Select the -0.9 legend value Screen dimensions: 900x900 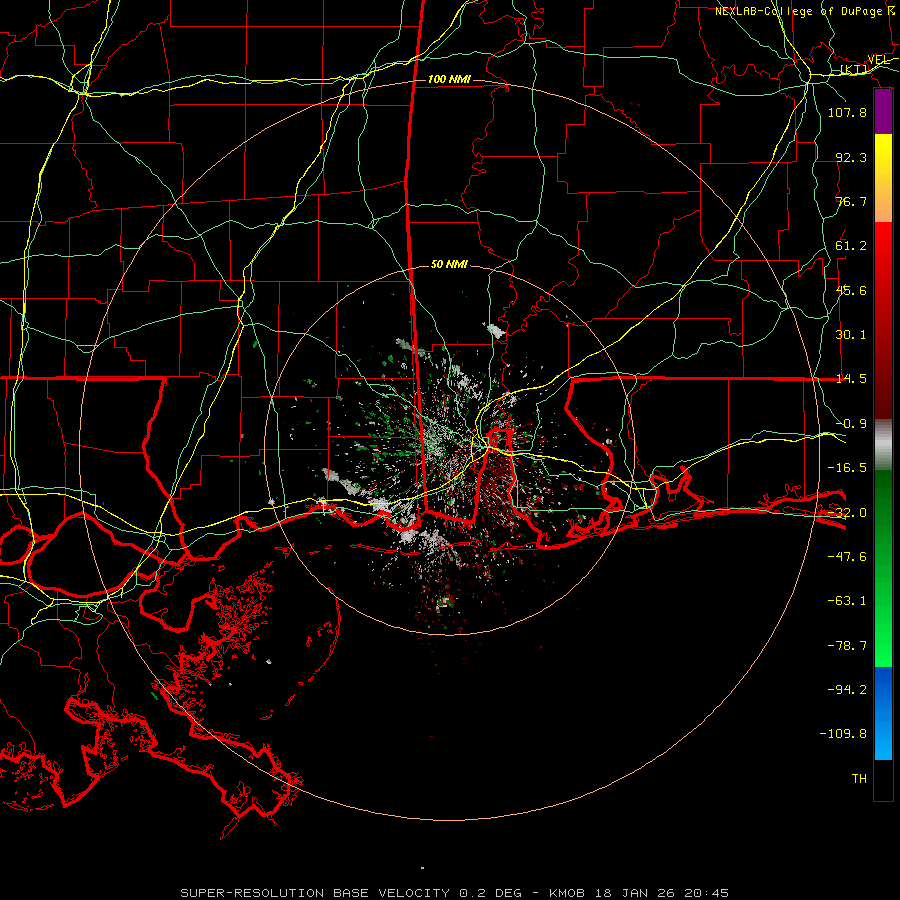click(x=851, y=424)
